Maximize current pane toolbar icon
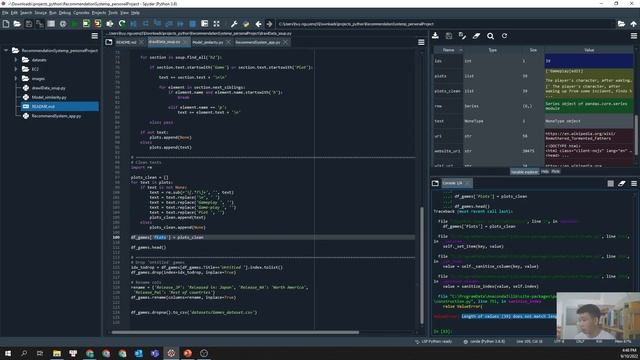Screen dimensions: 640x360 click(x=216, y=24)
